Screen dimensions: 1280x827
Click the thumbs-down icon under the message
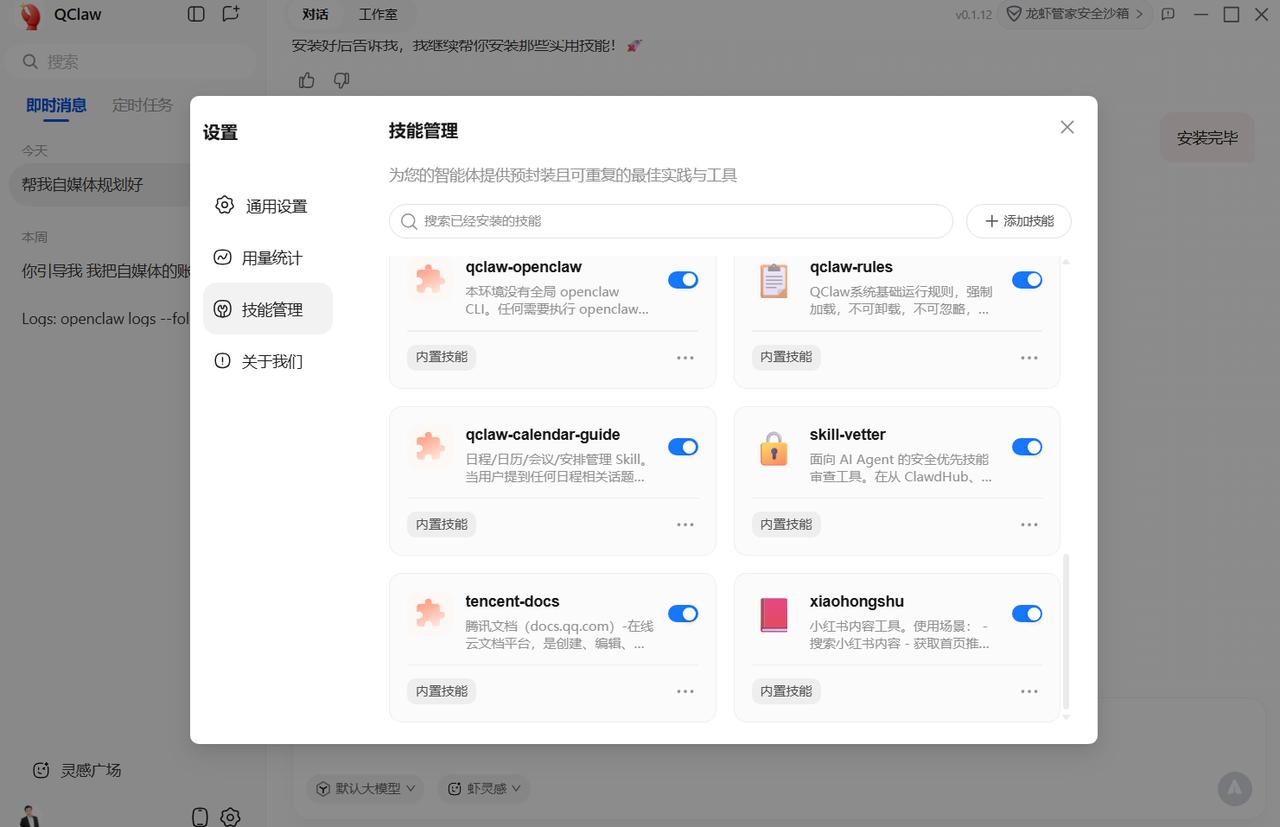coord(341,80)
